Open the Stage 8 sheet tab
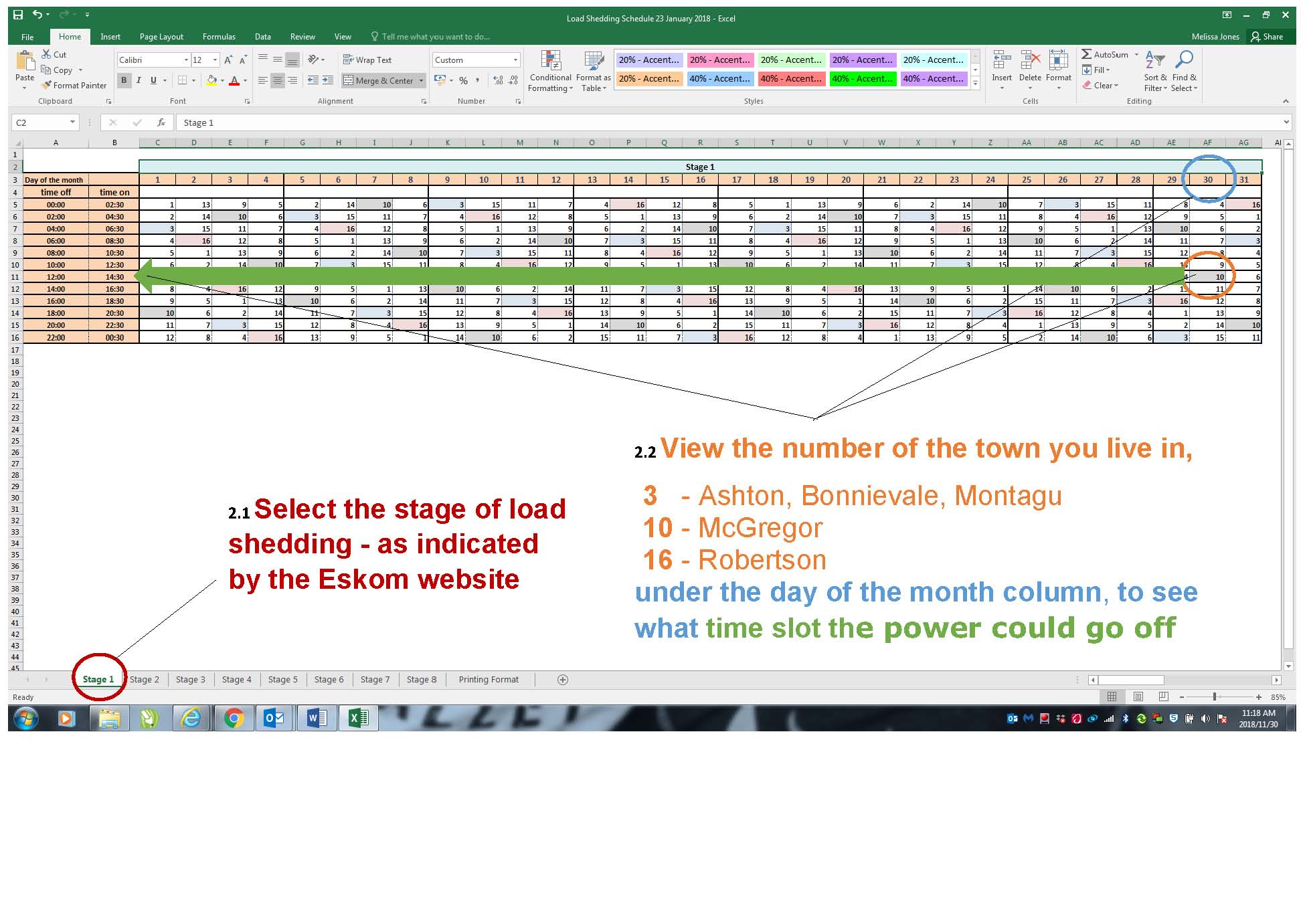This screenshot has width=1307, height=924. pyautogui.click(x=422, y=680)
